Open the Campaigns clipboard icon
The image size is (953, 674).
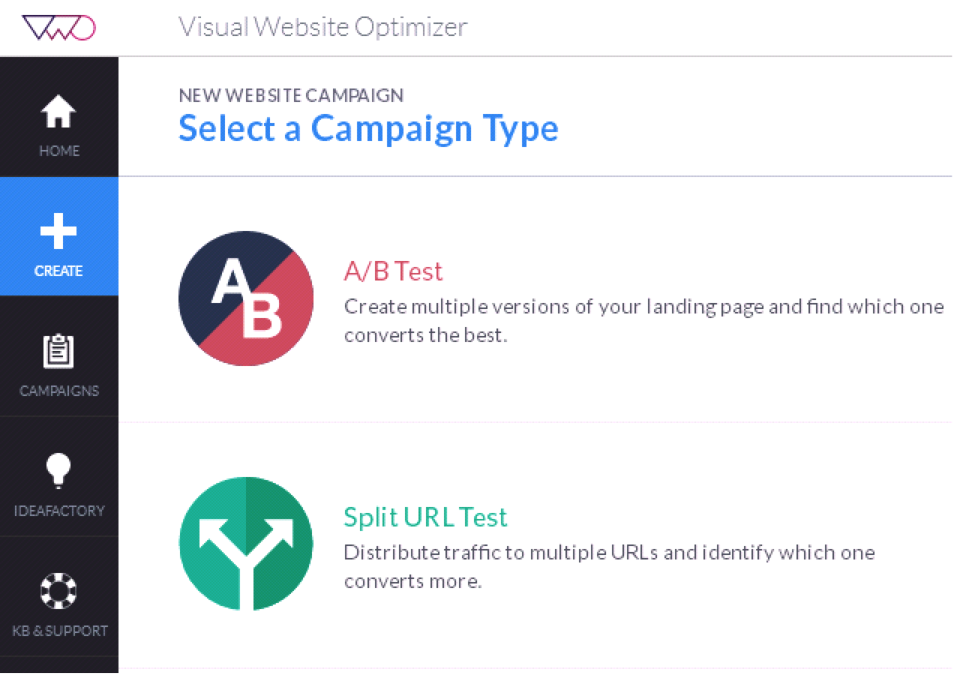pos(58,351)
